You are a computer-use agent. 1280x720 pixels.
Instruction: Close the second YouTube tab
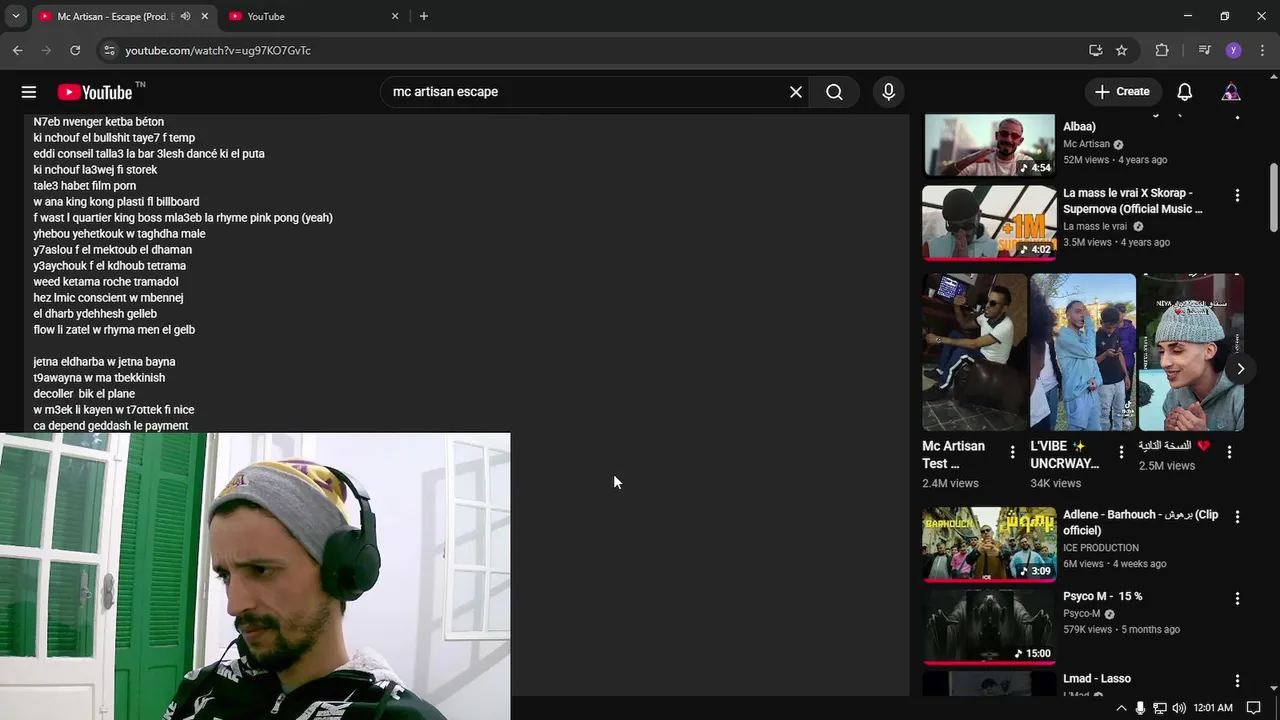click(x=395, y=16)
